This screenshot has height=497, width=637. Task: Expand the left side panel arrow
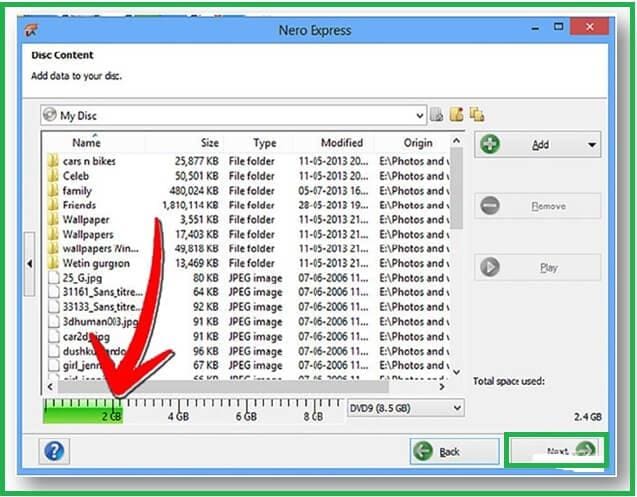30,264
